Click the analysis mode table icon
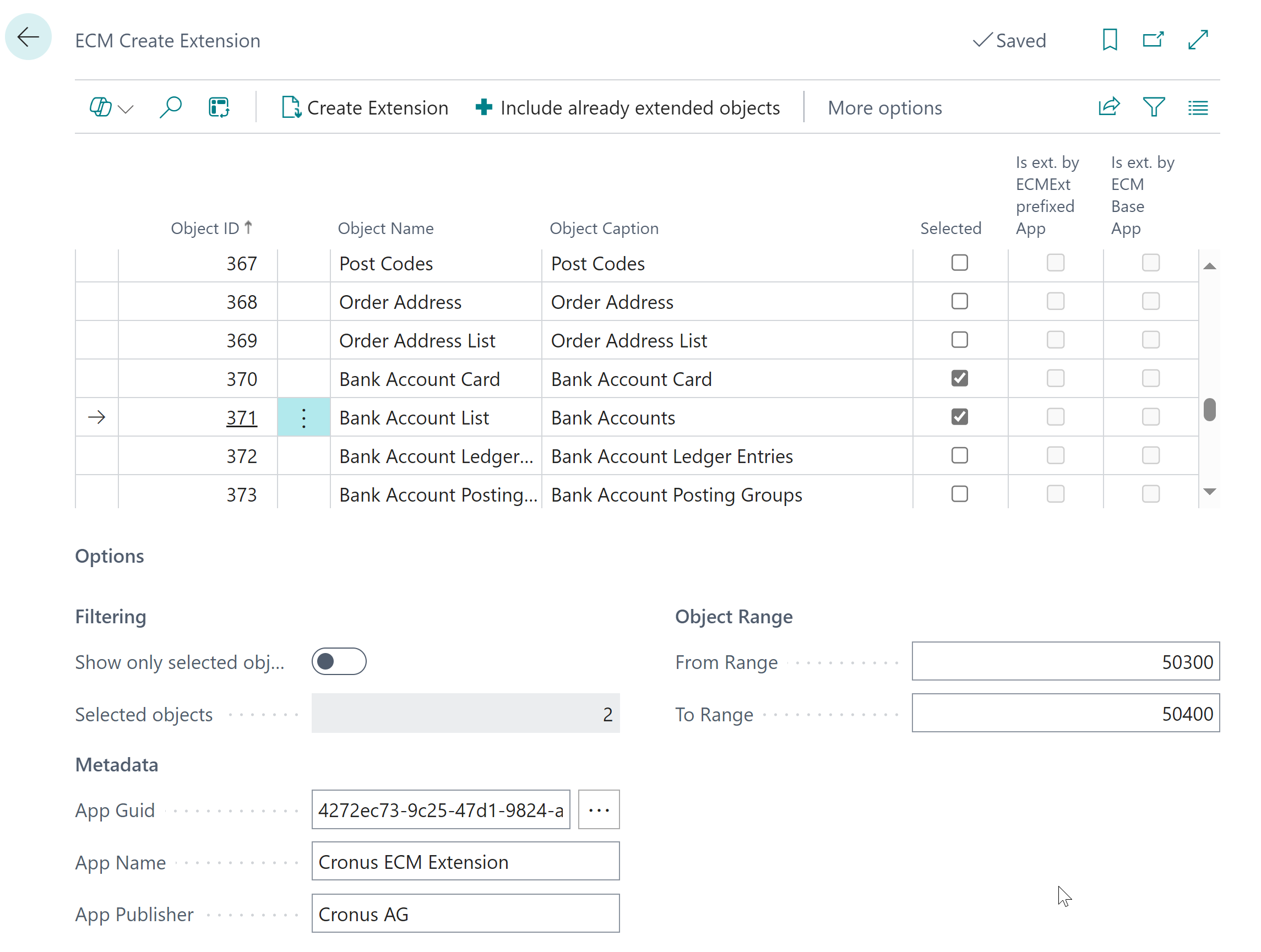This screenshot has width=1261, height=952. tap(219, 107)
